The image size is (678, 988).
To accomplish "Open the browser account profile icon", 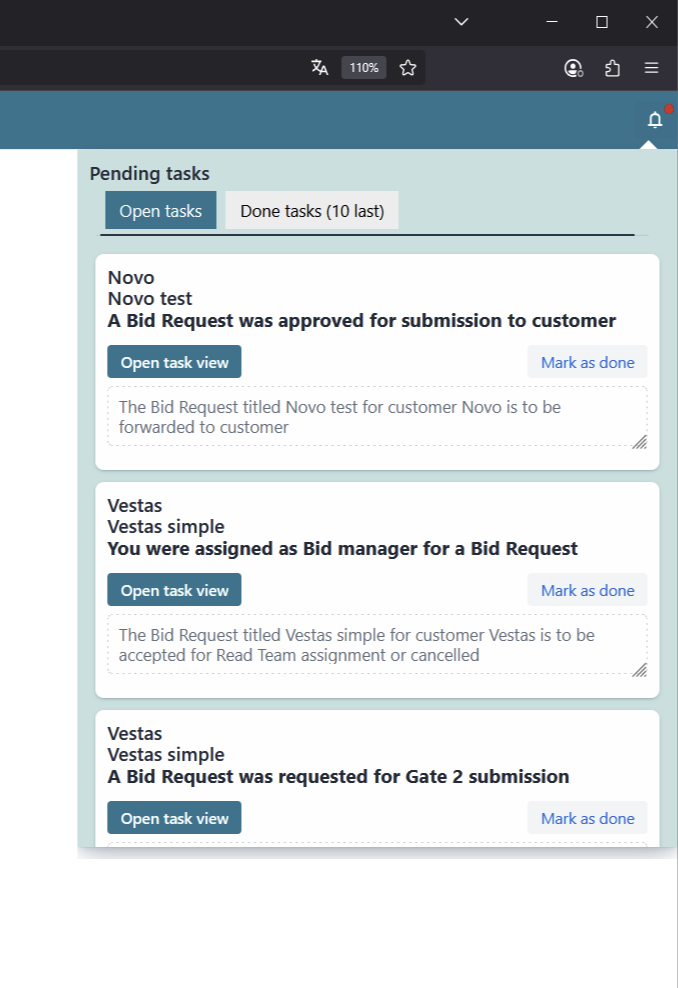I will pos(573,68).
